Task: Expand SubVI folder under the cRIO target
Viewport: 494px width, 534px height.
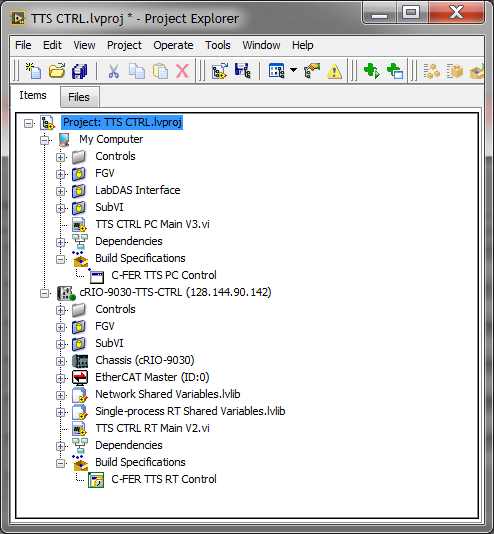Action: (x=61, y=344)
